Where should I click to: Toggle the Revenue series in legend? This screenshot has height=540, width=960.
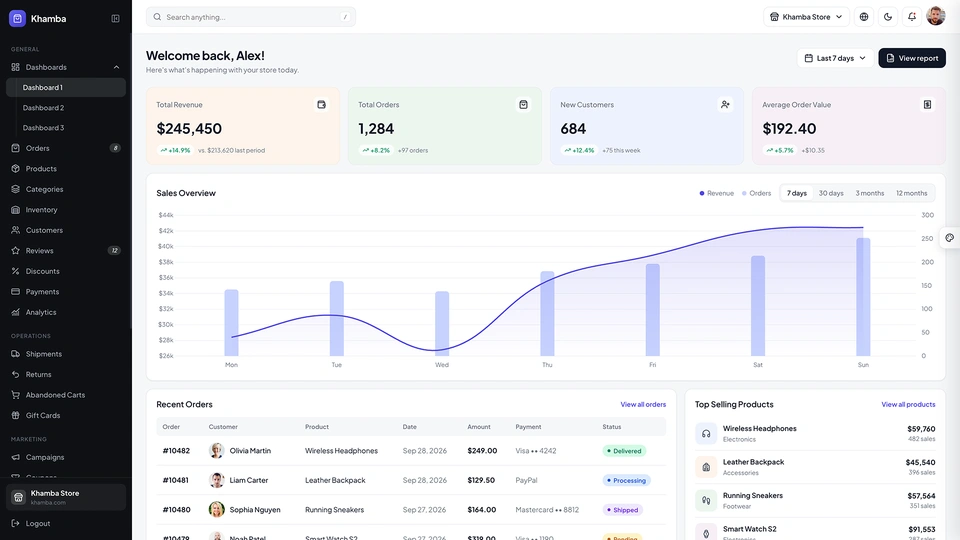(x=716, y=193)
